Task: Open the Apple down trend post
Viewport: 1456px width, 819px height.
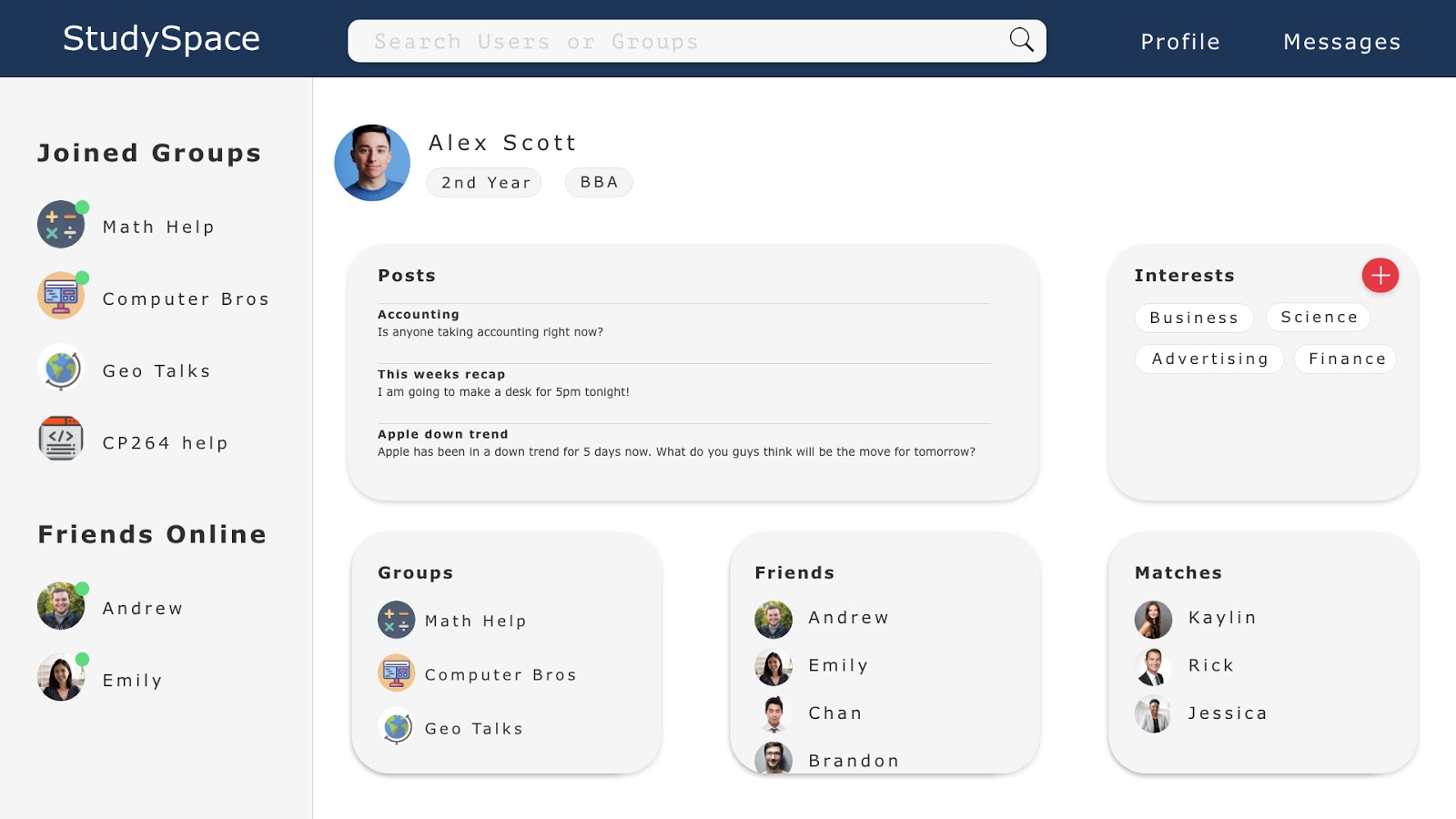Action: tap(683, 443)
